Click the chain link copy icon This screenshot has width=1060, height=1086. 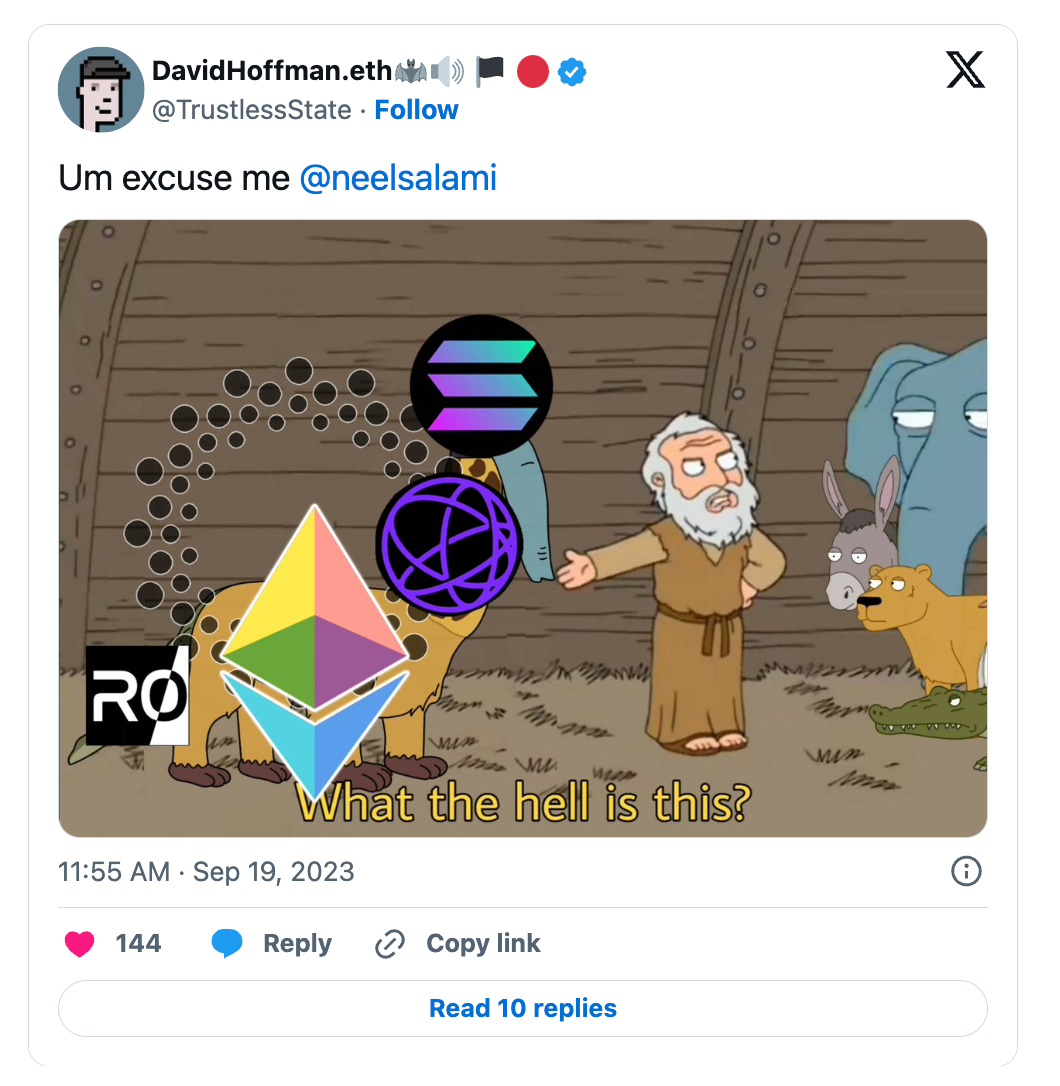(390, 944)
